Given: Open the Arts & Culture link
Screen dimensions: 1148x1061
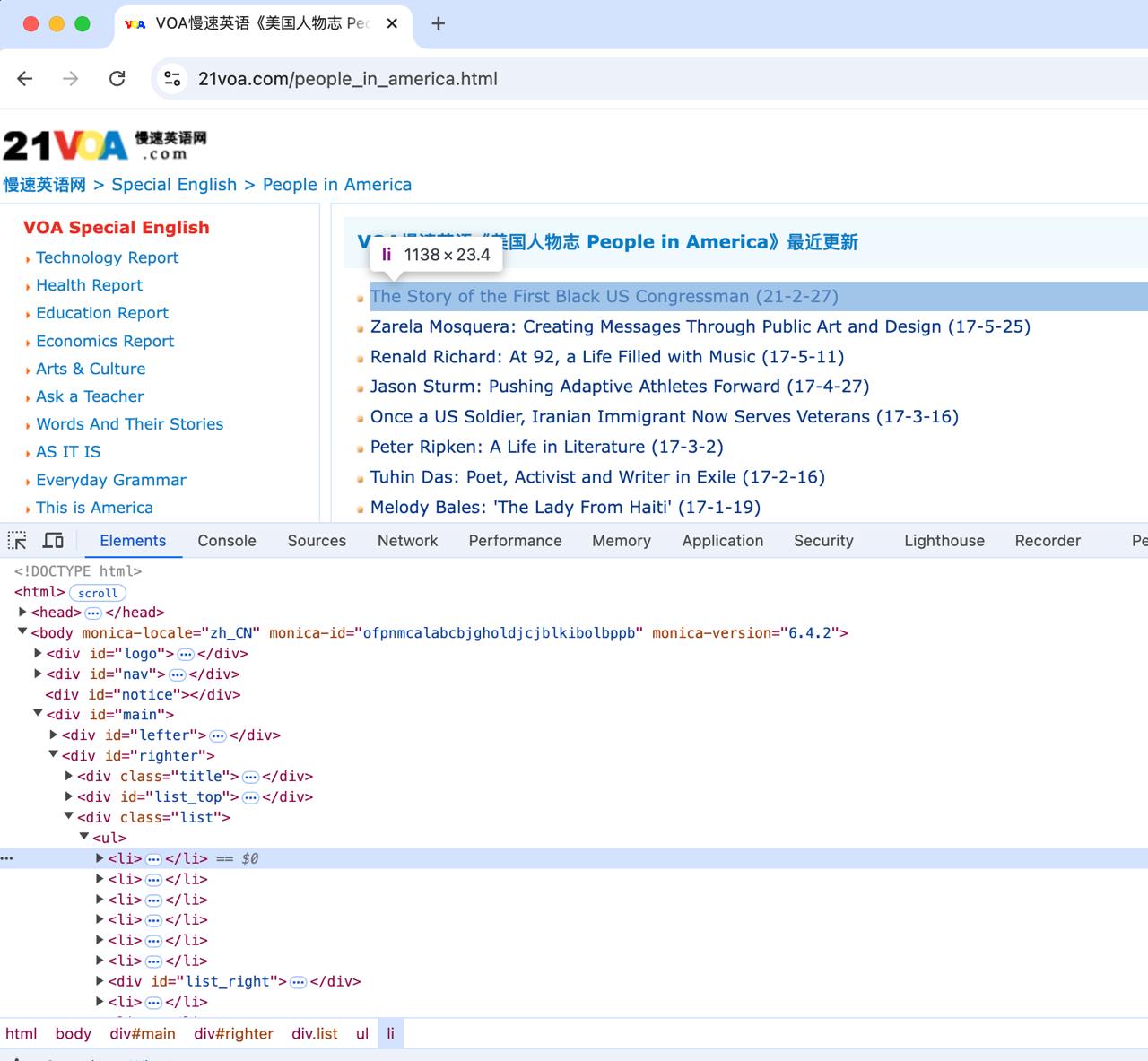Looking at the screenshot, I should click(x=91, y=369).
